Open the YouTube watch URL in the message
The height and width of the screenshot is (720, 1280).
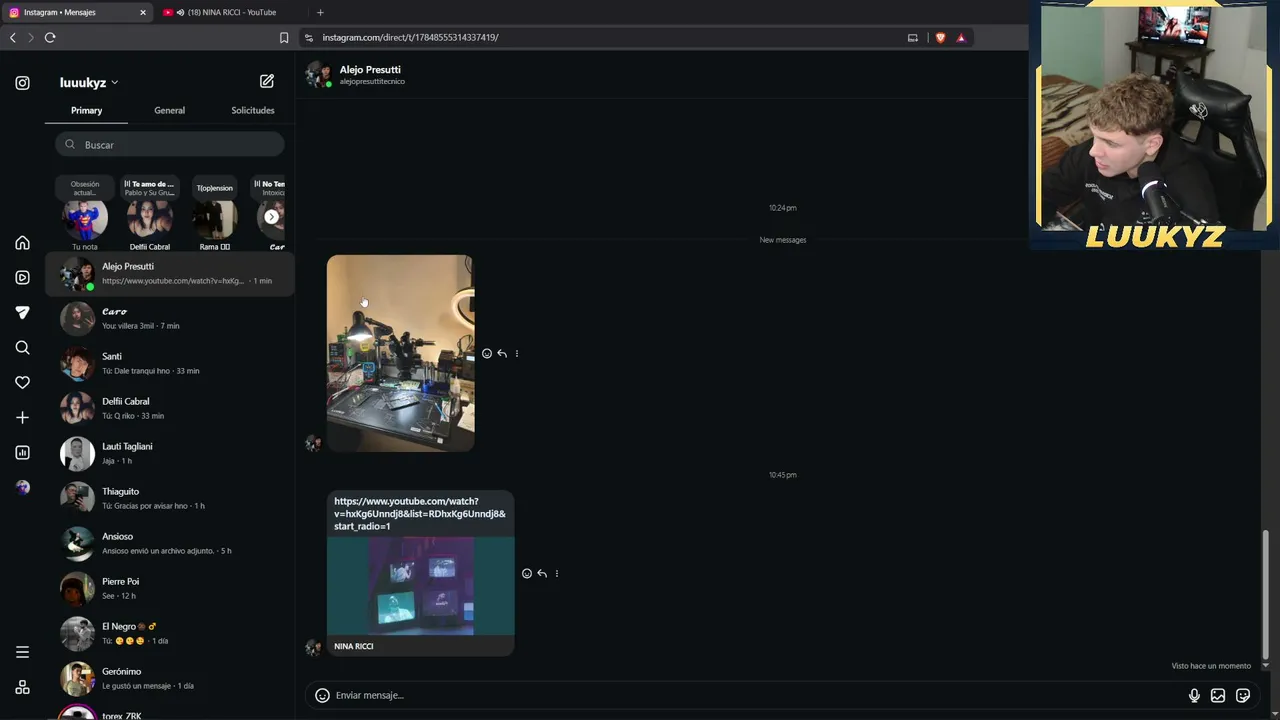tap(420, 514)
